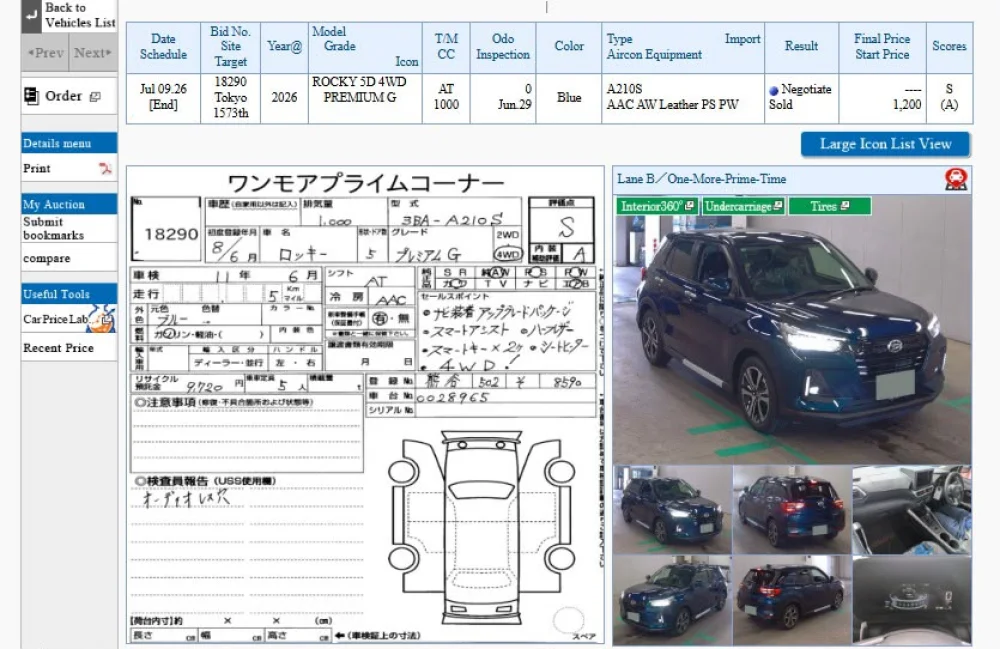Image resolution: width=1000 pixels, height=649 pixels.
Task: Open Car Price Lab tool
Action: pos(55,319)
